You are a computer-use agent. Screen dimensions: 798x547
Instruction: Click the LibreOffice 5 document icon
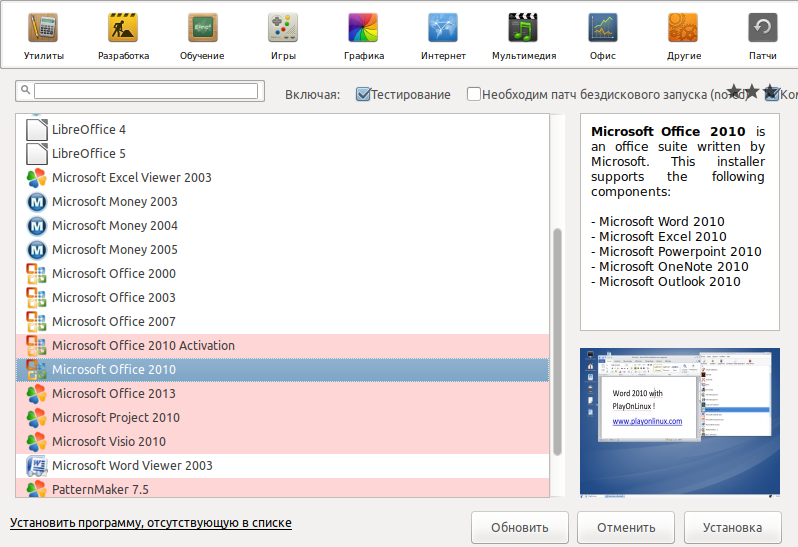(x=37, y=154)
